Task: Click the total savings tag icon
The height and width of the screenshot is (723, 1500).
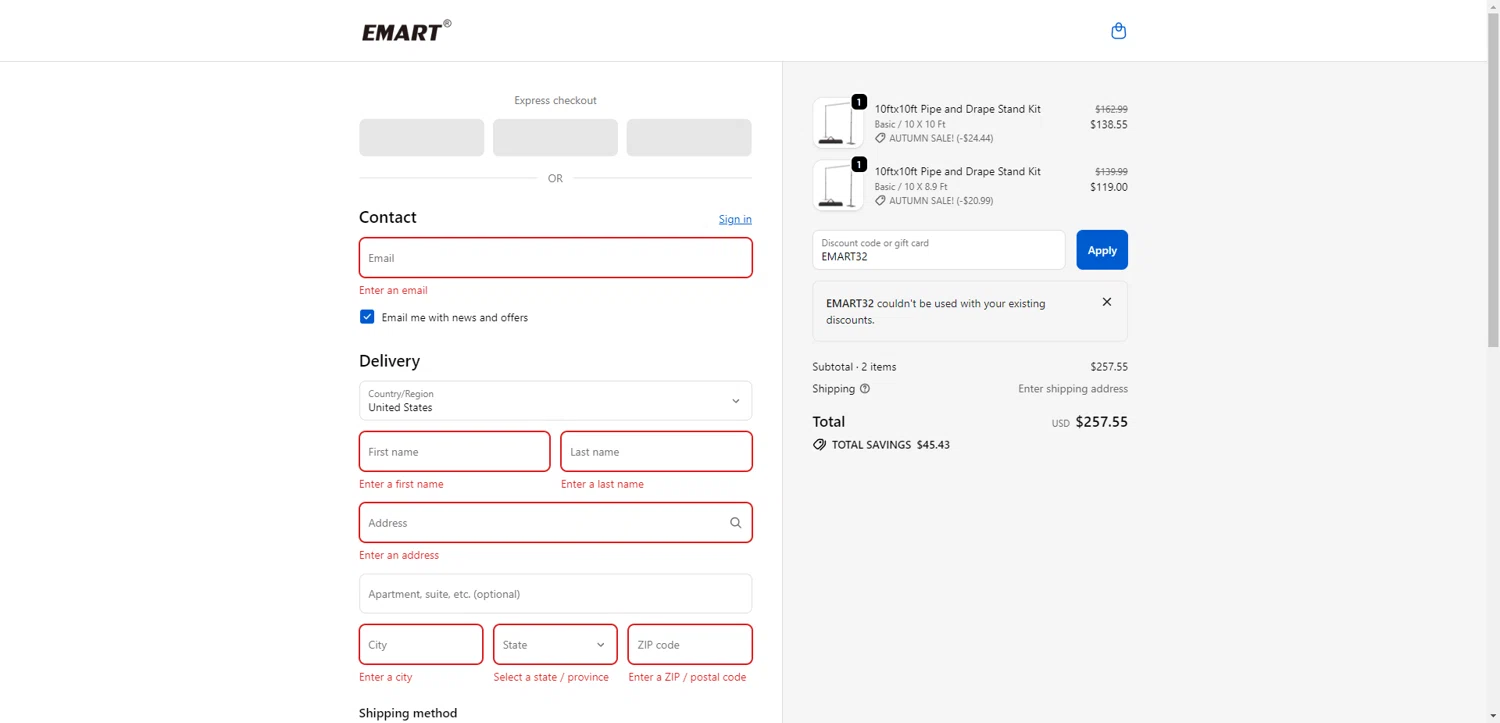Action: [x=820, y=445]
